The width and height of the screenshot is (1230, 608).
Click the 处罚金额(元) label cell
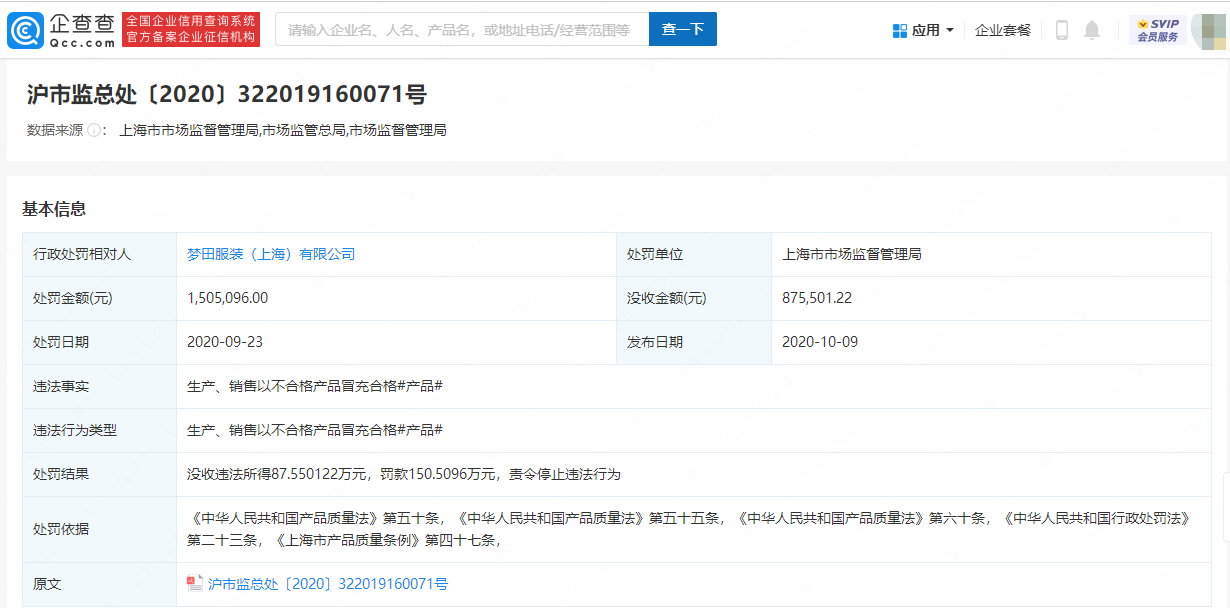[x=99, y=298]
